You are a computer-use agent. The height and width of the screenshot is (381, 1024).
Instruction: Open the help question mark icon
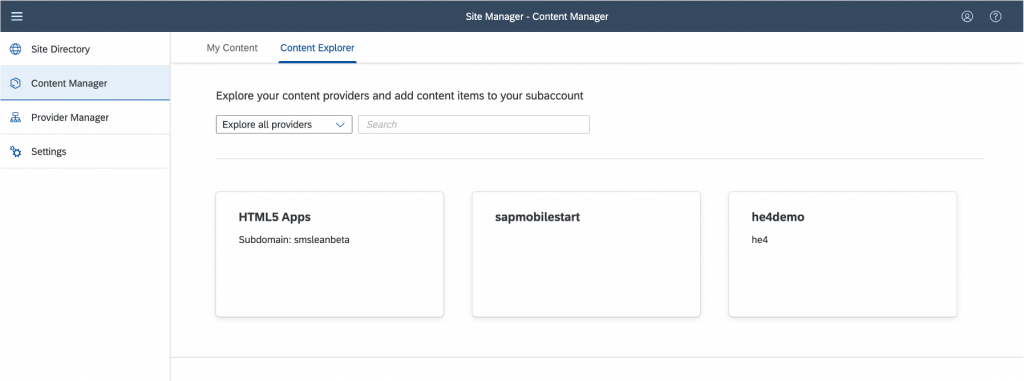[995, 16]
